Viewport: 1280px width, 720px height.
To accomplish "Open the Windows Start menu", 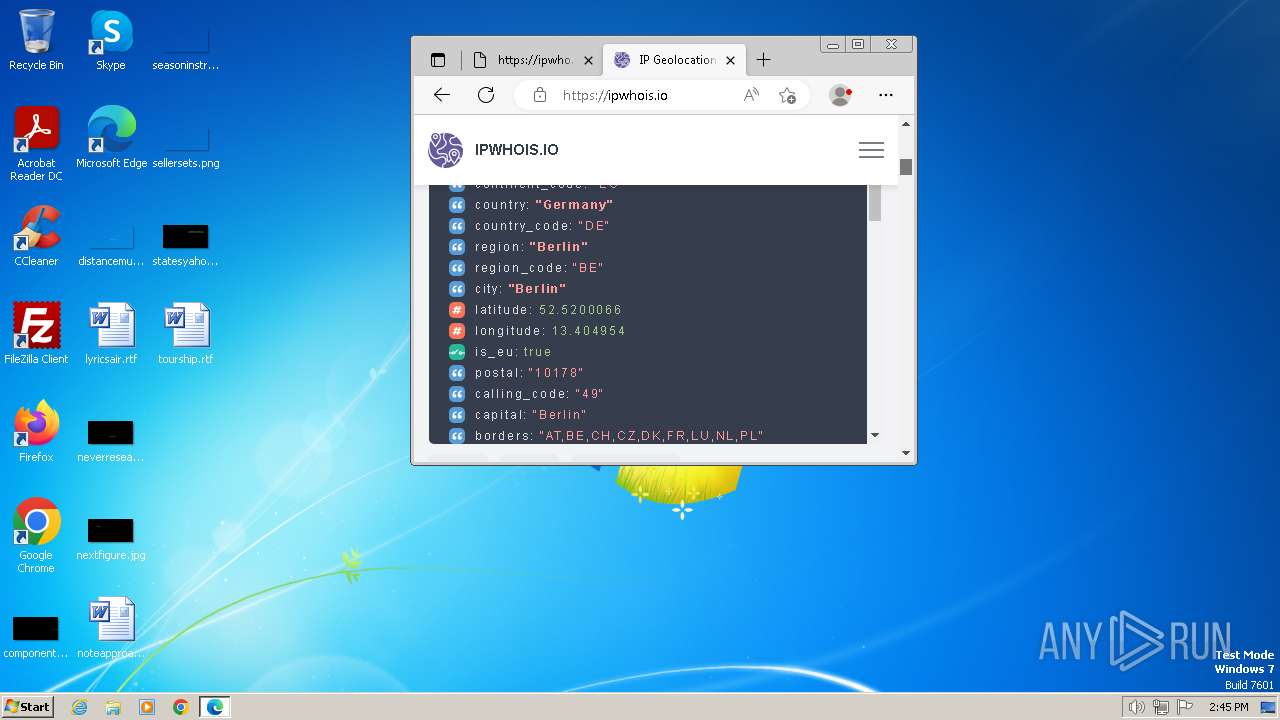I will point(27,707).
